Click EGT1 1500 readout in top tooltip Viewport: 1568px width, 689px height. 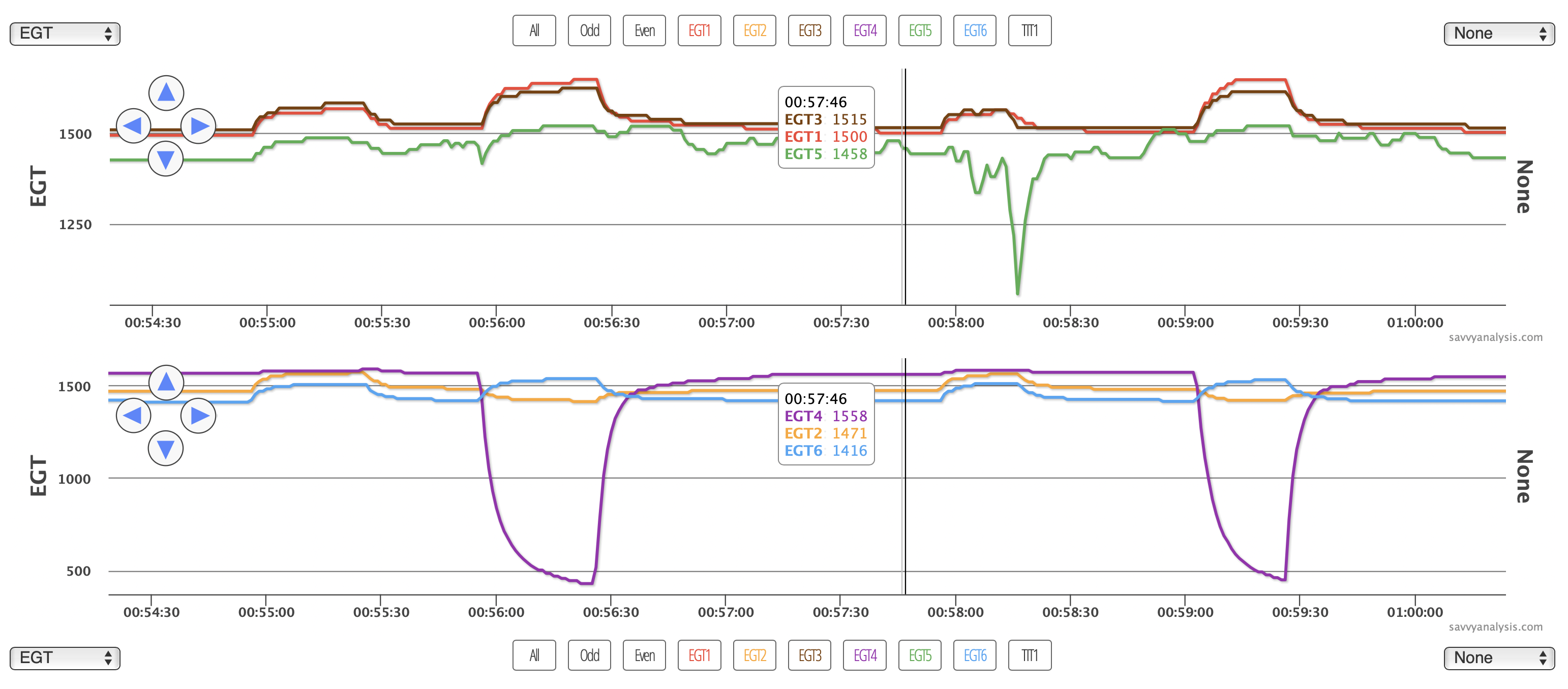point(825,137)
